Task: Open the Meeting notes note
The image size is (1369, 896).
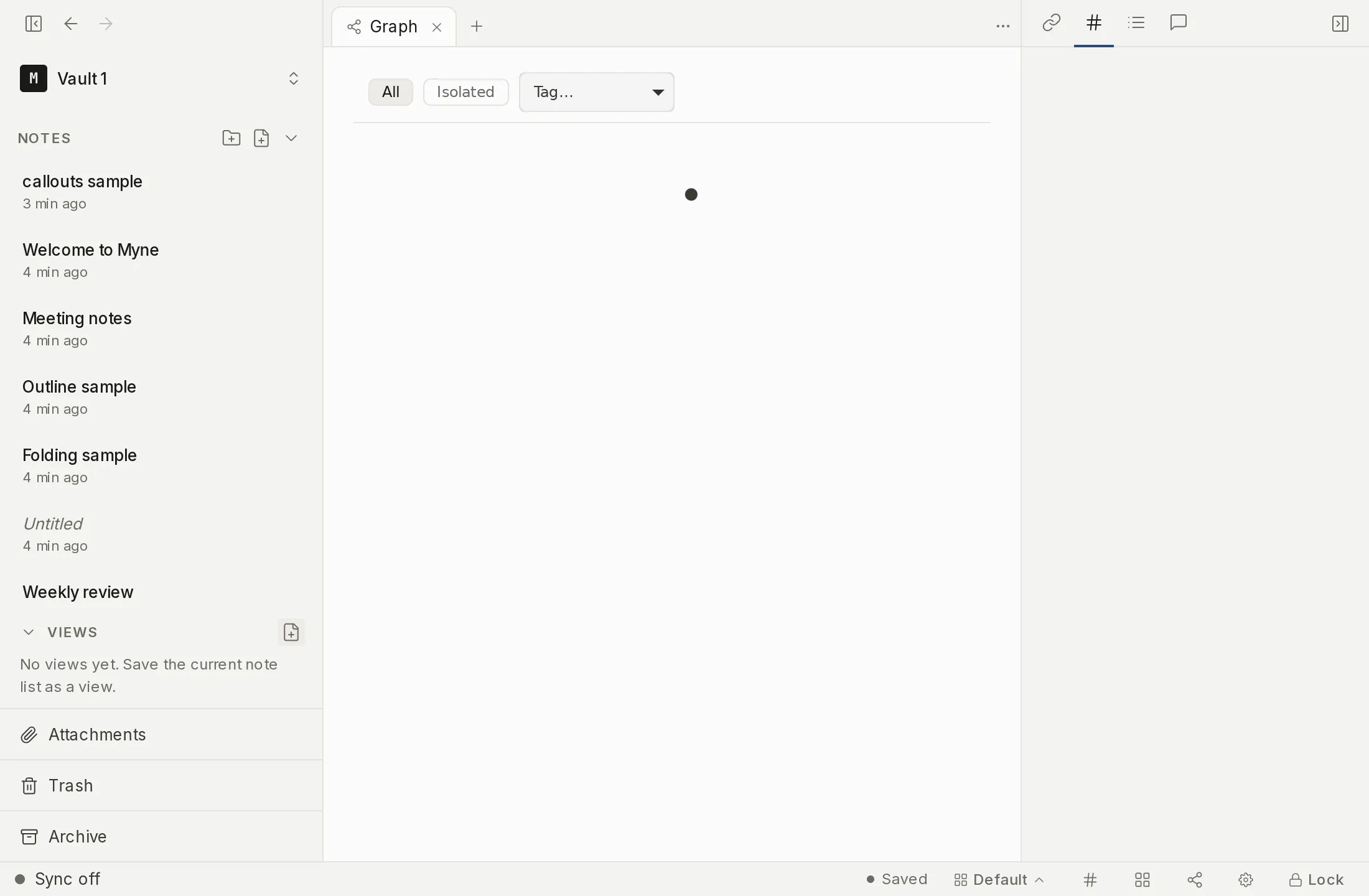Action: pyautogui.click(x=161, y=329)
